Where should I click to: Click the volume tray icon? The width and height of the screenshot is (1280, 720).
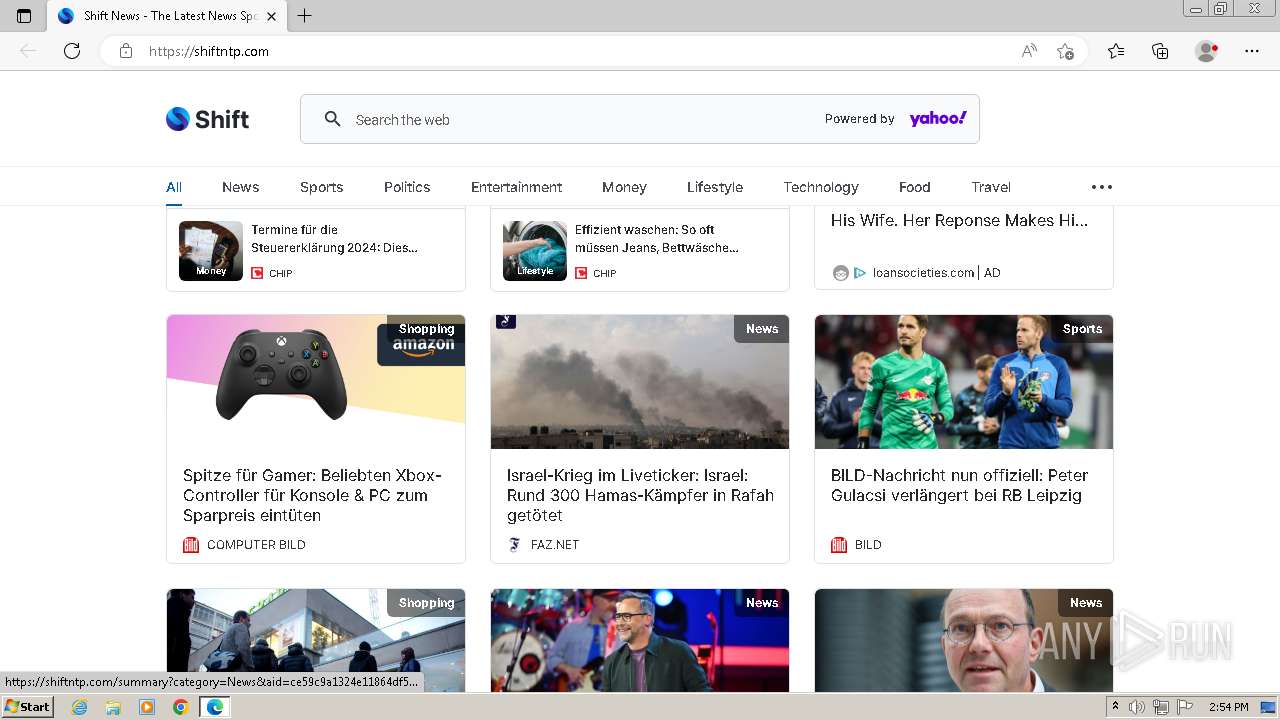[1137, 707]
